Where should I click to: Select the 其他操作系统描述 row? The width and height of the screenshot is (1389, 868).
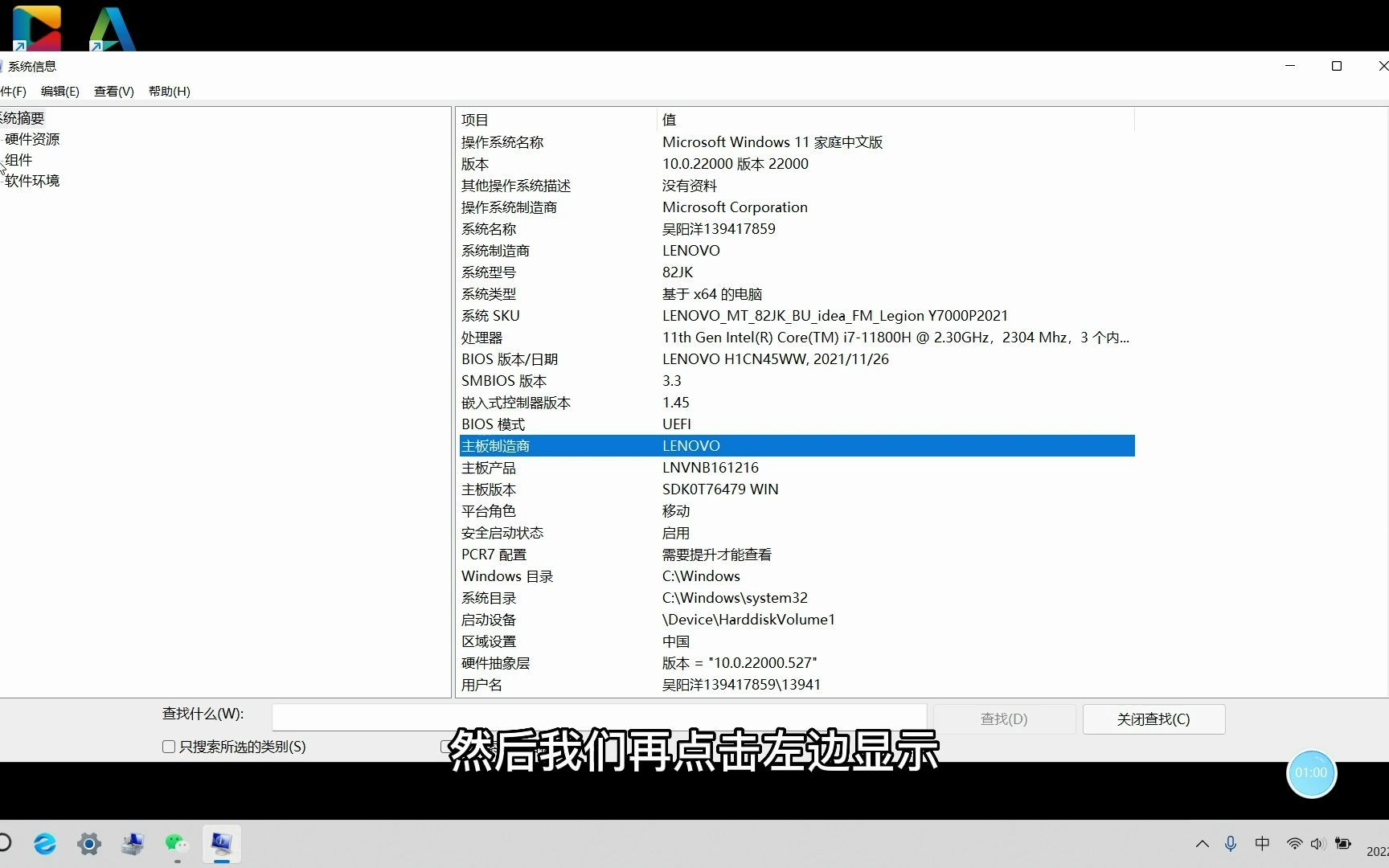tap(797, 186)
